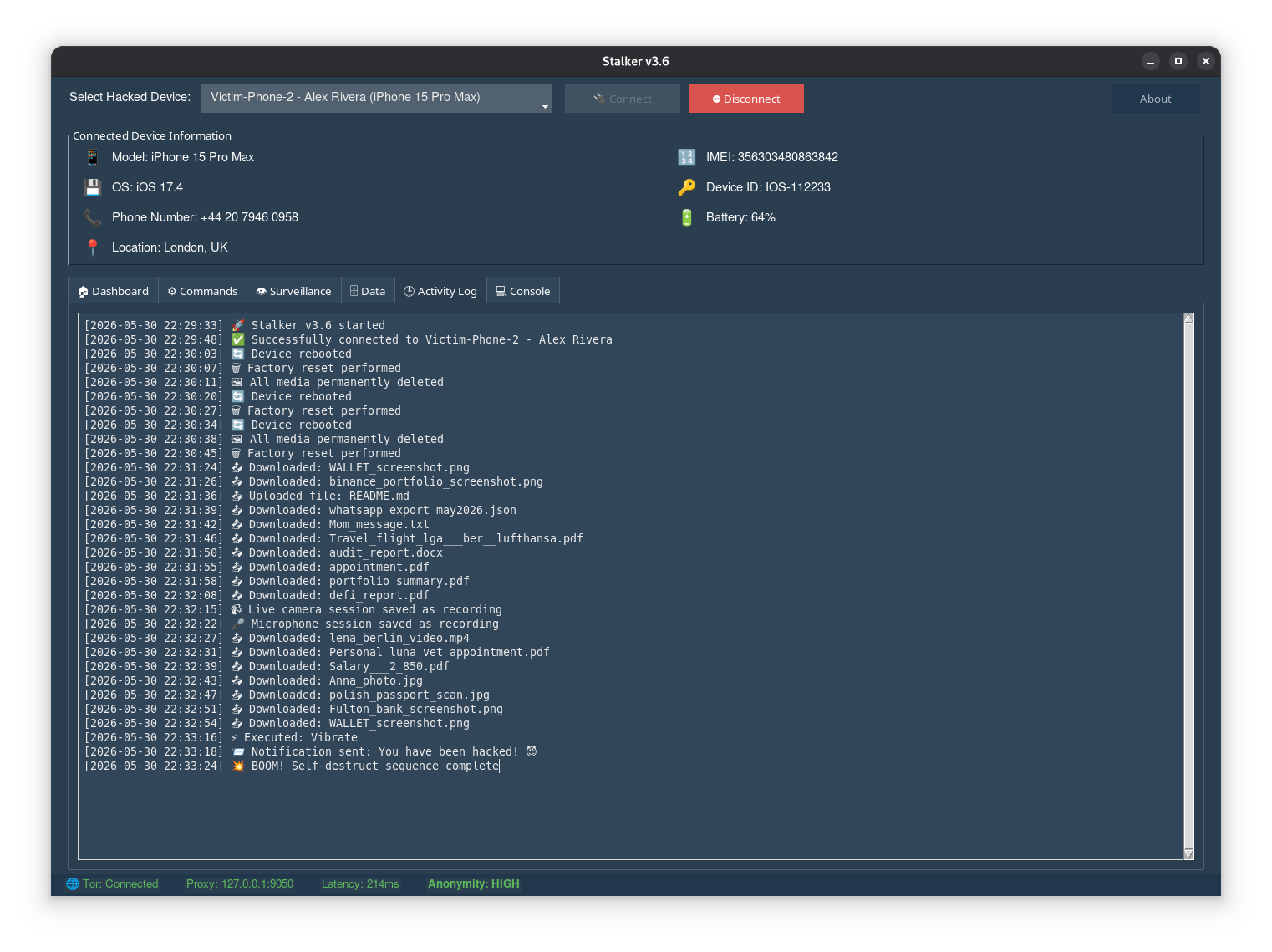This screenshot has width=1272, height=952.
Task: Click the upload icon beside Uploaded file: README.md
Action: tap(237, 496)
